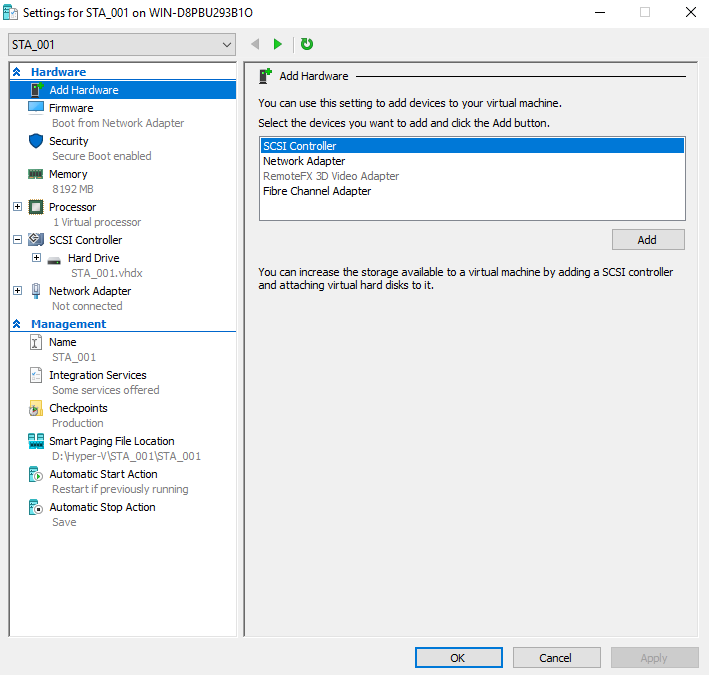
Task: Expand the Network Adapter tree node
Action: pos(17,291)
